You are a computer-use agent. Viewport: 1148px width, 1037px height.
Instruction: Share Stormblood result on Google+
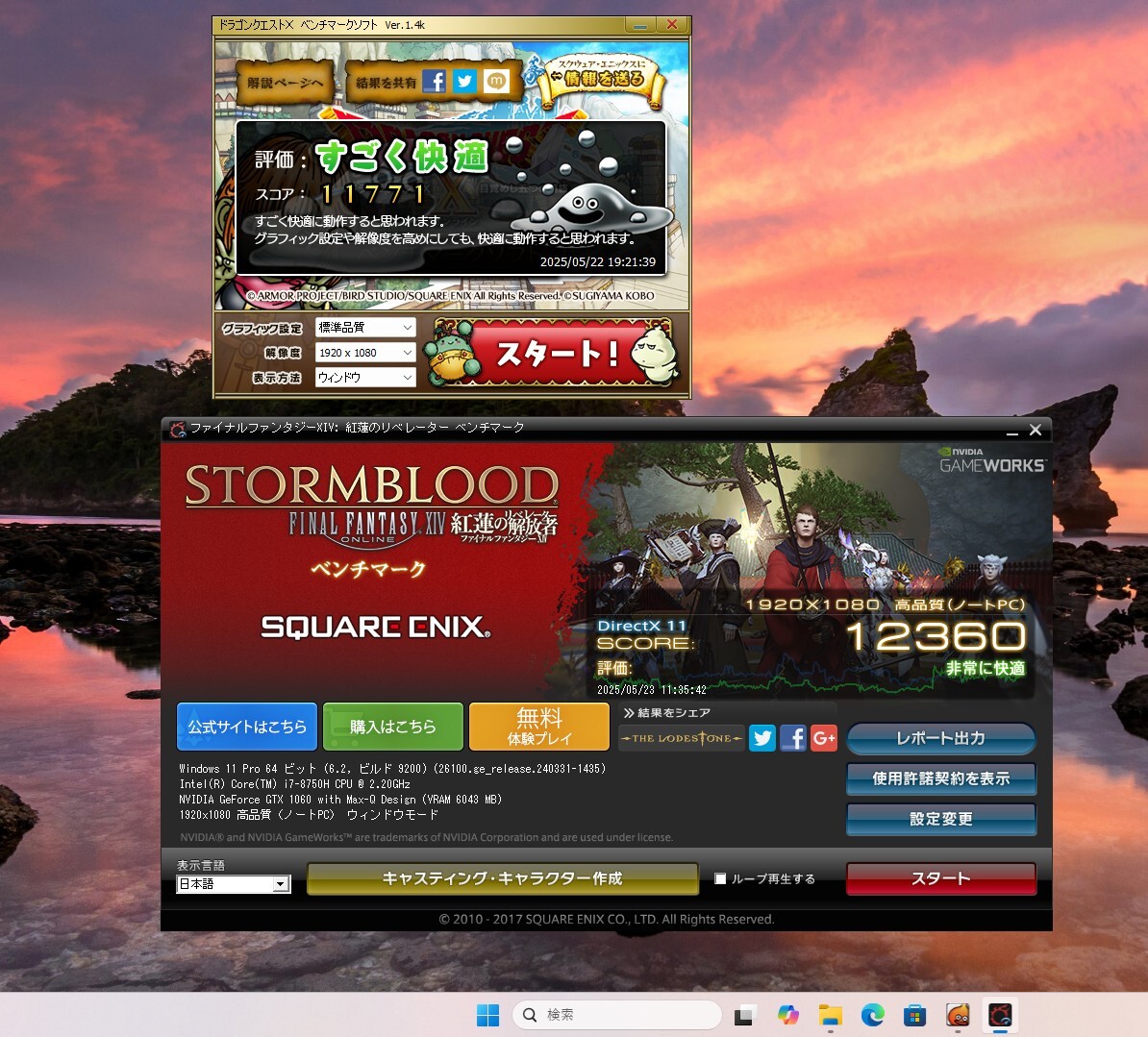(x=824, y=738)
